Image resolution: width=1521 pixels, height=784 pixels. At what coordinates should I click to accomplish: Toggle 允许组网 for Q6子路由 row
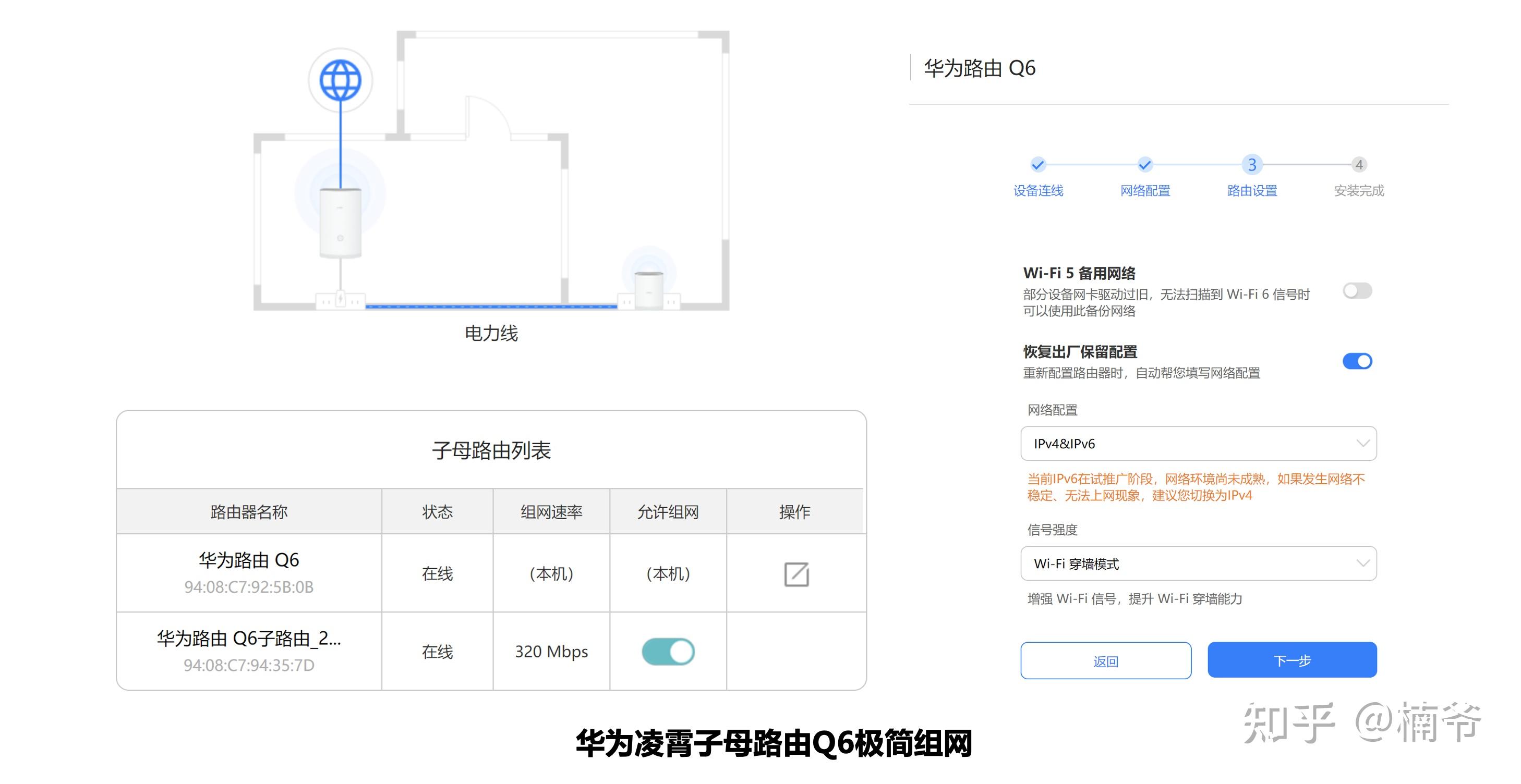pos(668,652)
